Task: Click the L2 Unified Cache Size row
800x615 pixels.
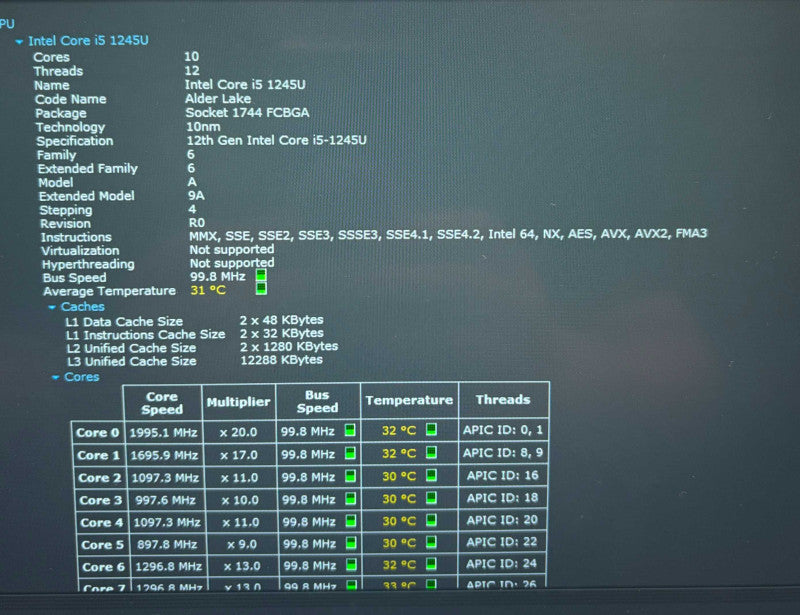Action: (202, 348)
